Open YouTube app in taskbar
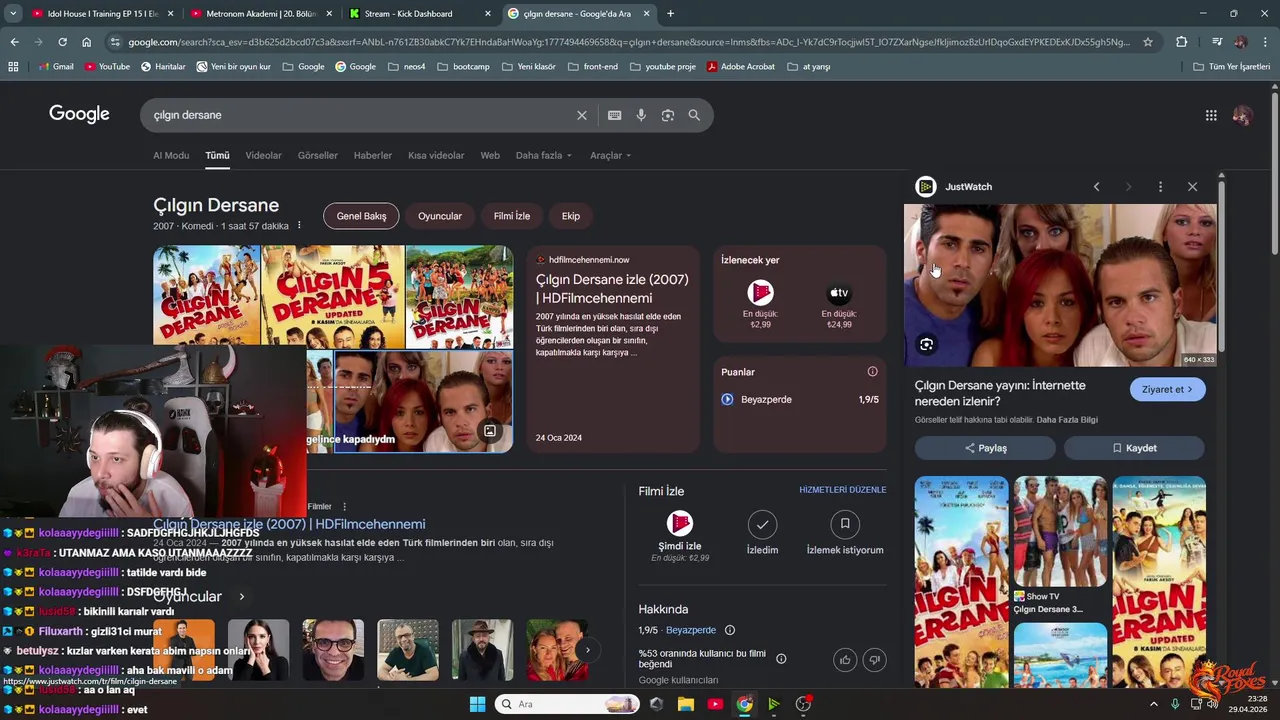 tap(715, 704)
